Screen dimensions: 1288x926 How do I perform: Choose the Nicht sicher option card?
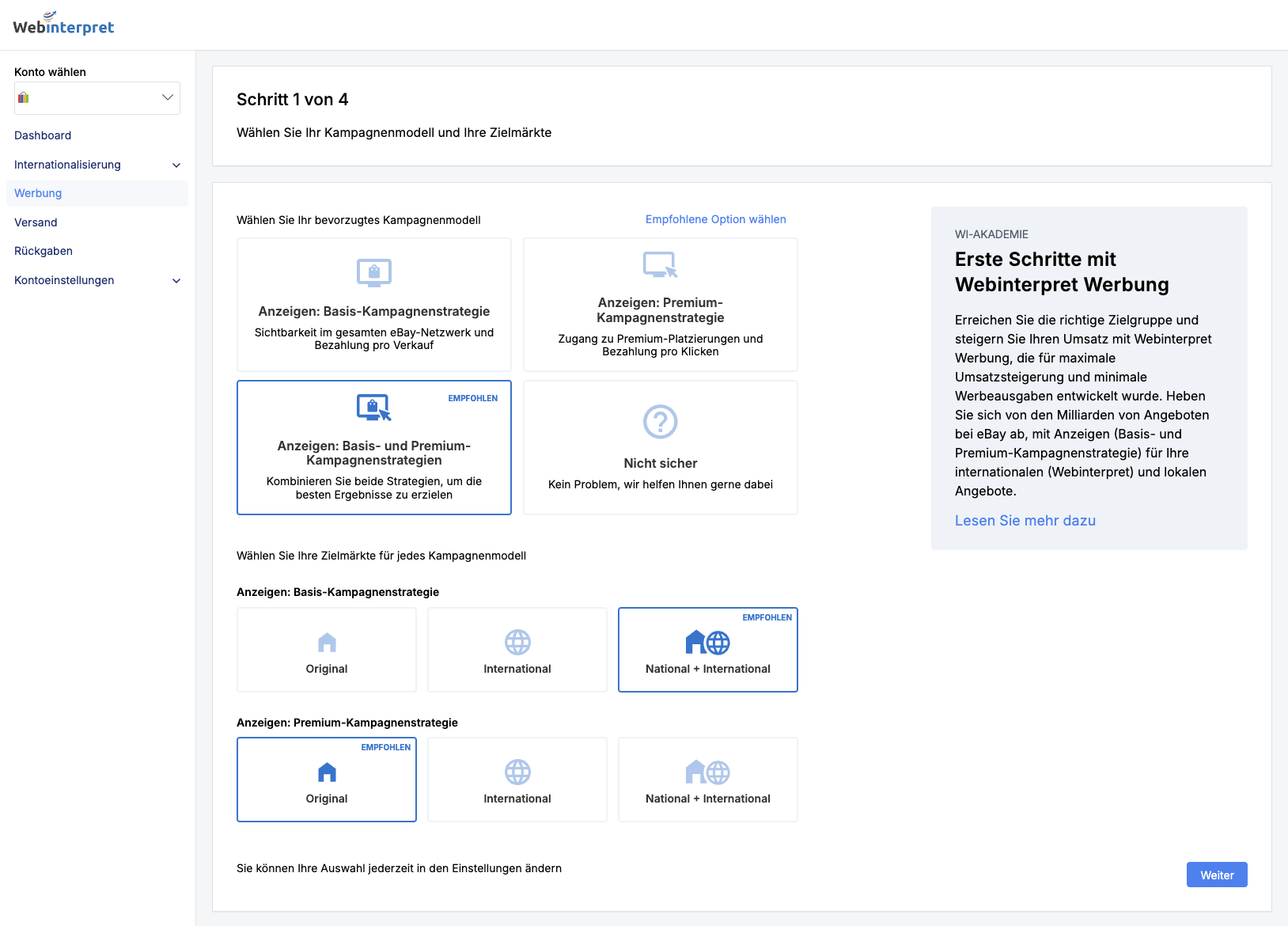pos(661,448)
